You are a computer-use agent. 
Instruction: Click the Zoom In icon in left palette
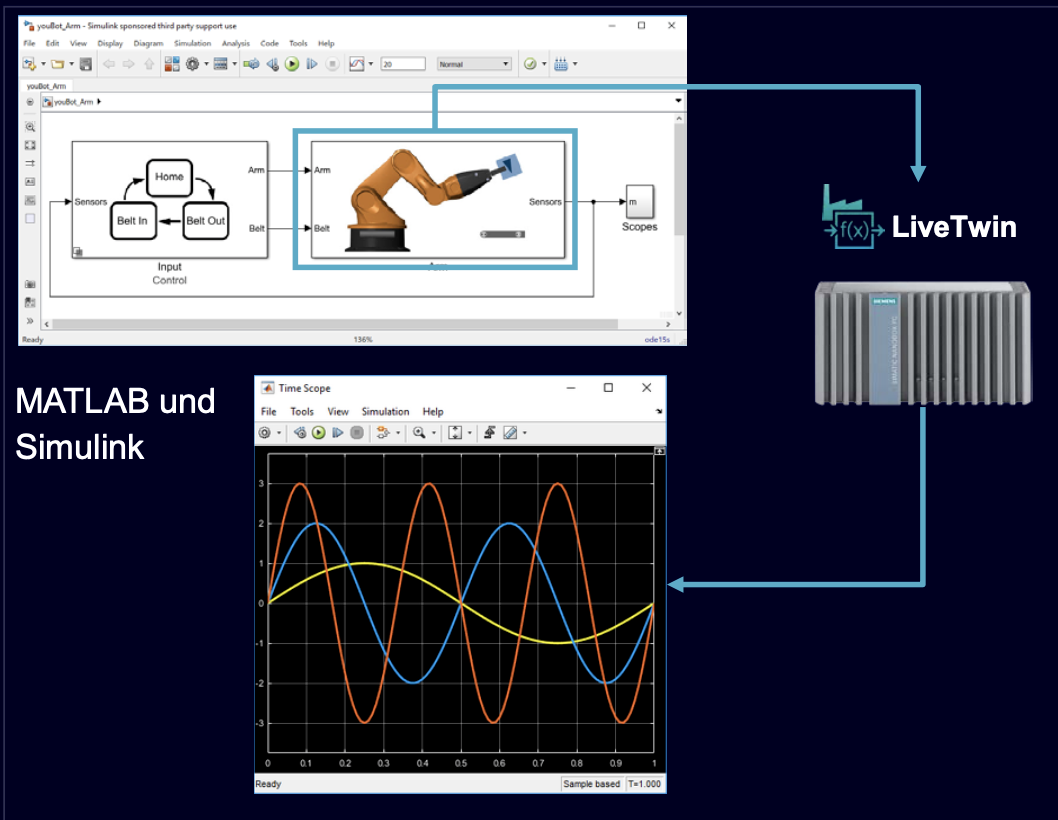pos(30,127)
